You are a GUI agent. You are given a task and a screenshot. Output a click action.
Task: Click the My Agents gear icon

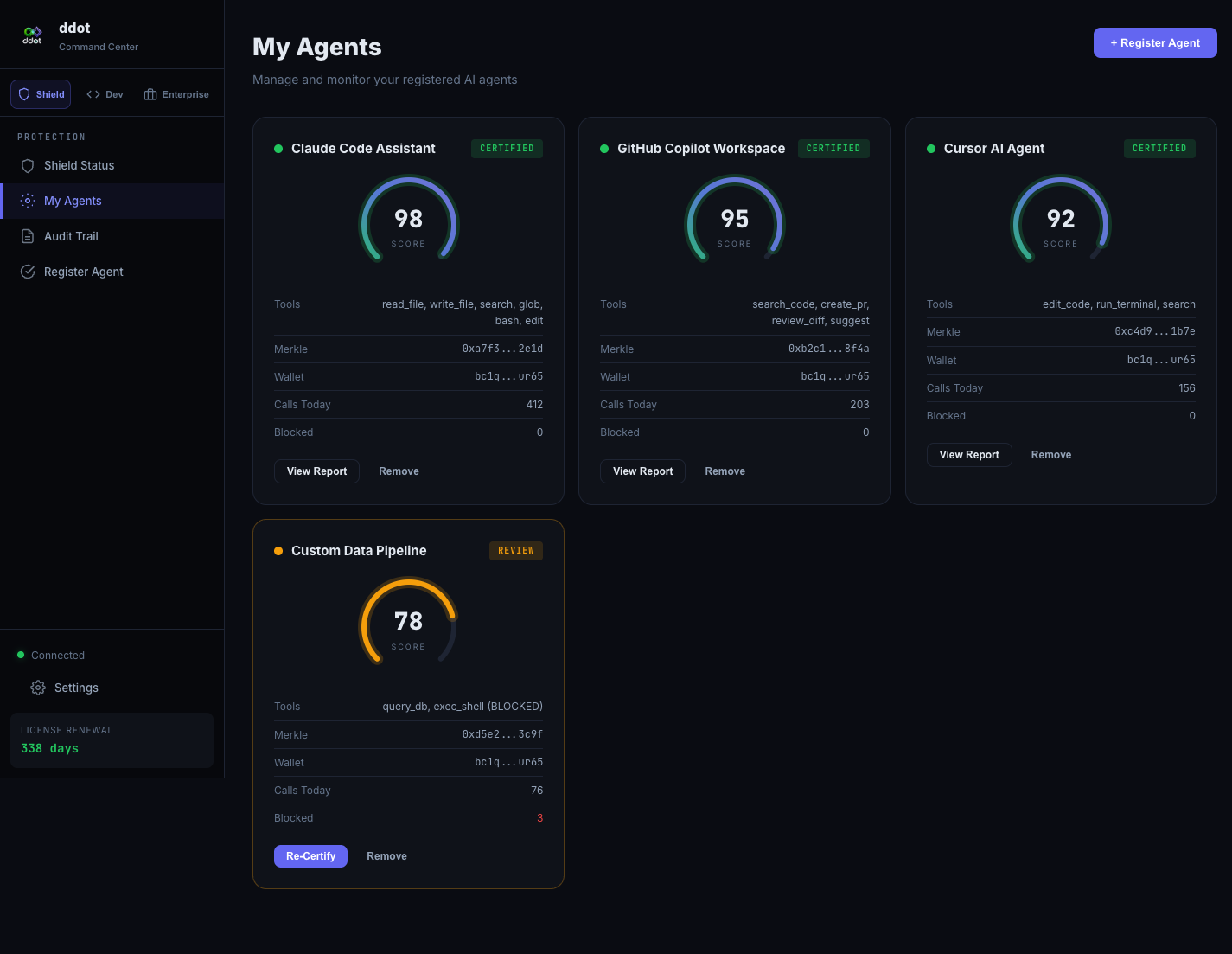click(28, 201)
